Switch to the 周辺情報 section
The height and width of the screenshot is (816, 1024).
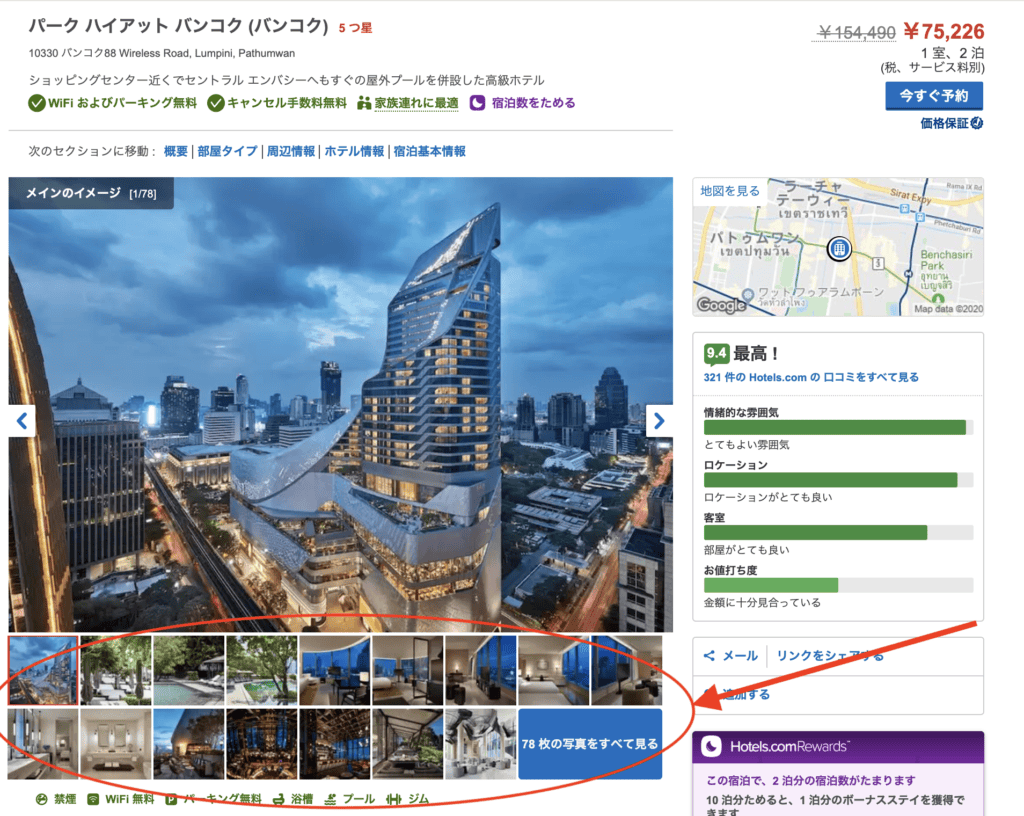click(x=288, y=150)
